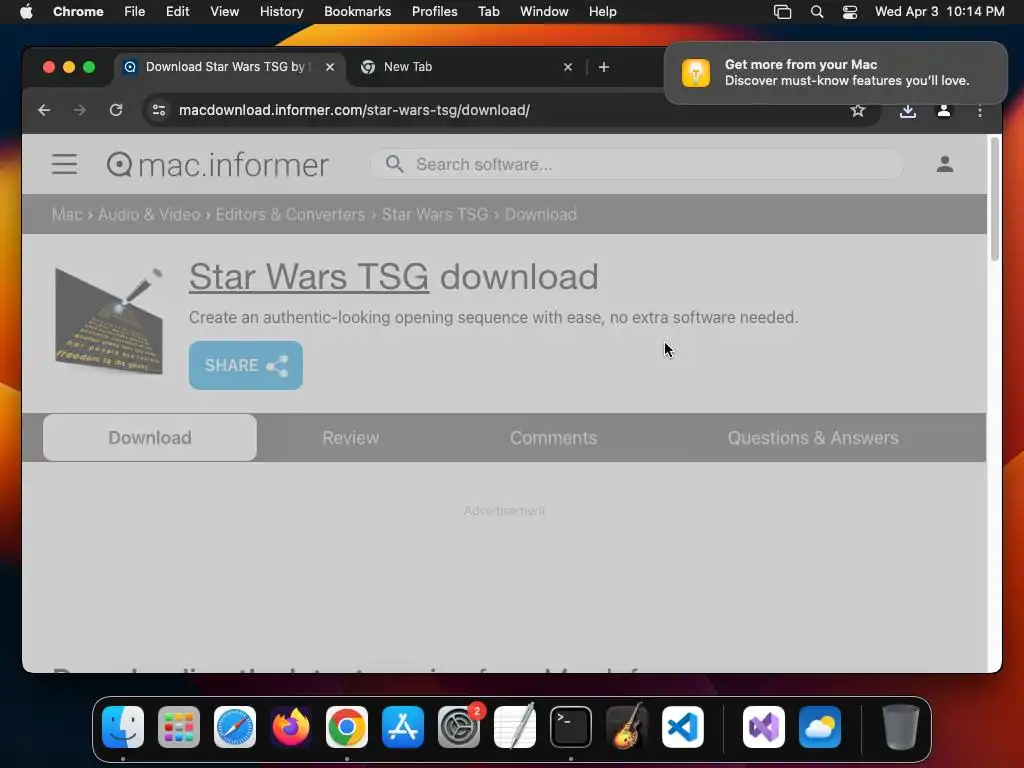Open the Star Wars TSG breadcrumb link
Screen dimensions: 1024x768
435,214
